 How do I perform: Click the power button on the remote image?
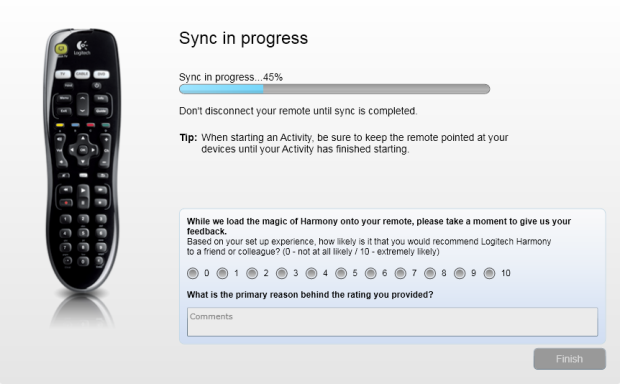(x=97, y=85)
